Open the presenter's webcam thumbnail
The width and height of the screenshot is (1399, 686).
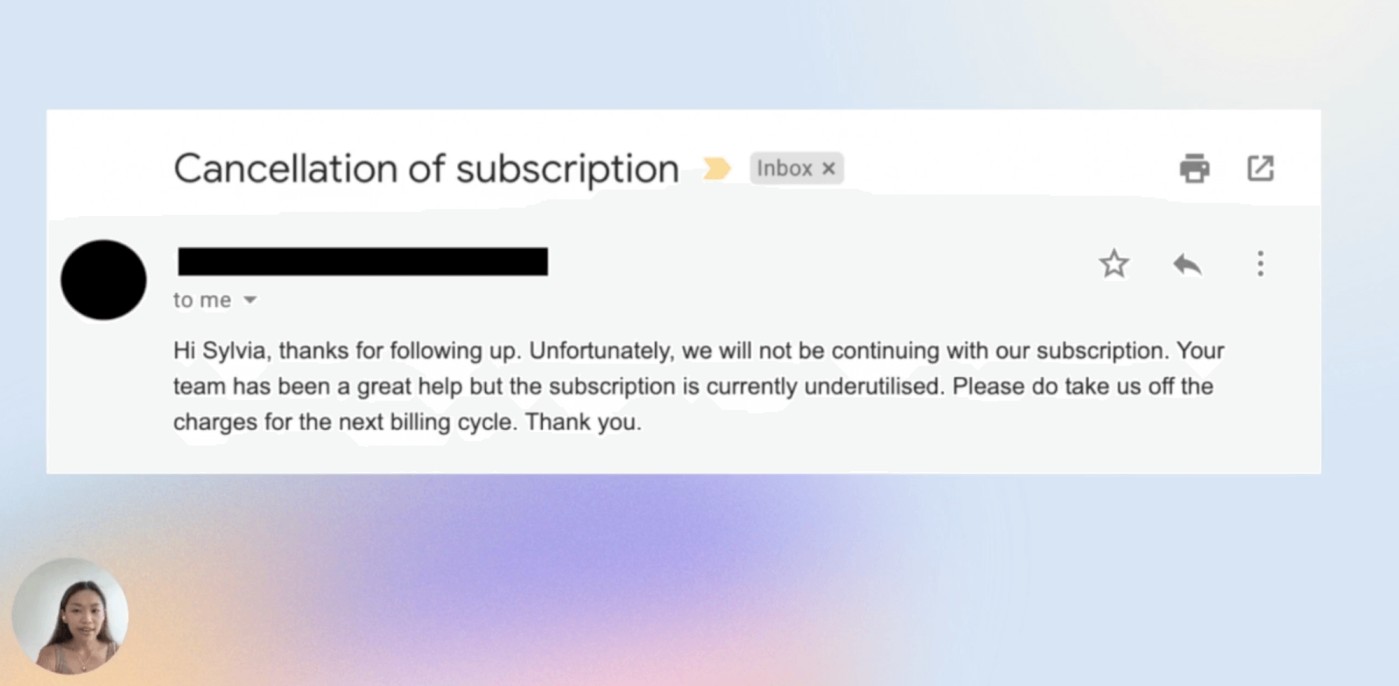point(70,616)
